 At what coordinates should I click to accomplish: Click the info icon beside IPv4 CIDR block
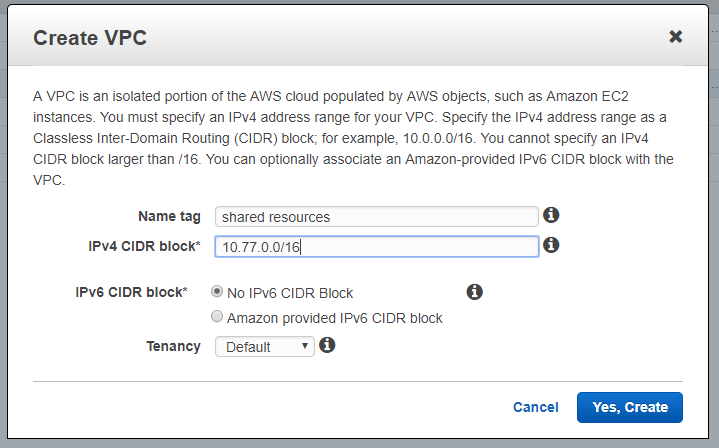click(x=550, y=245)
